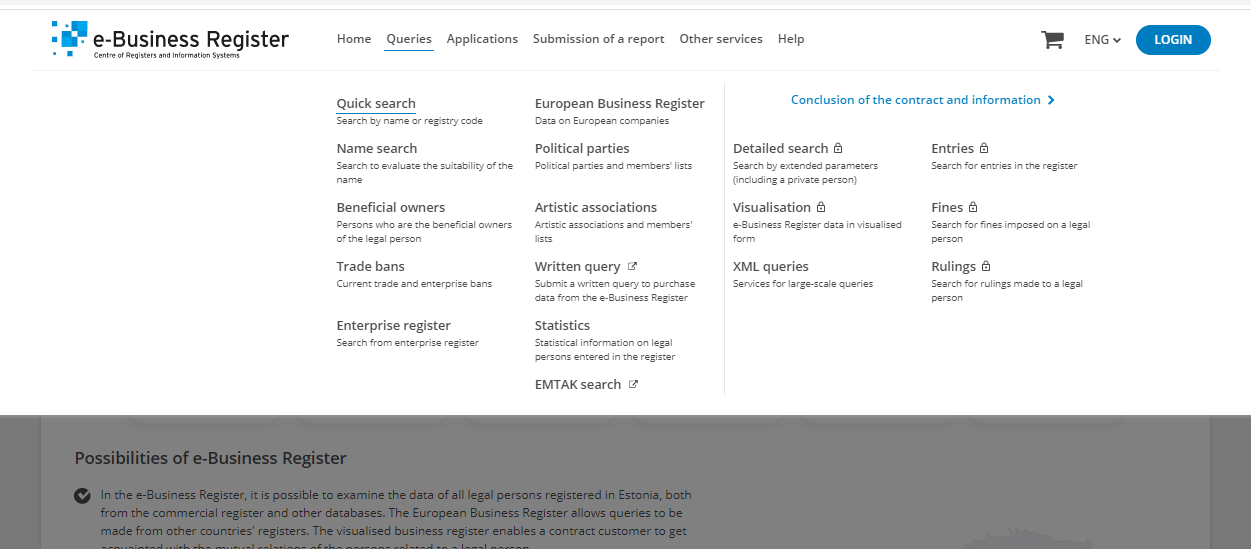Expand the ENG language dropdown

pyautogui.click(x=1102, y=40)
